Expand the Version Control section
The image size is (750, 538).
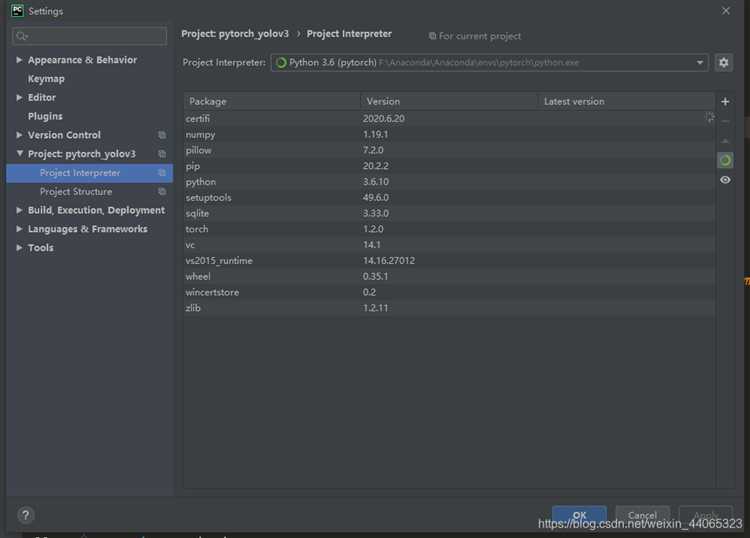[19, 135]
